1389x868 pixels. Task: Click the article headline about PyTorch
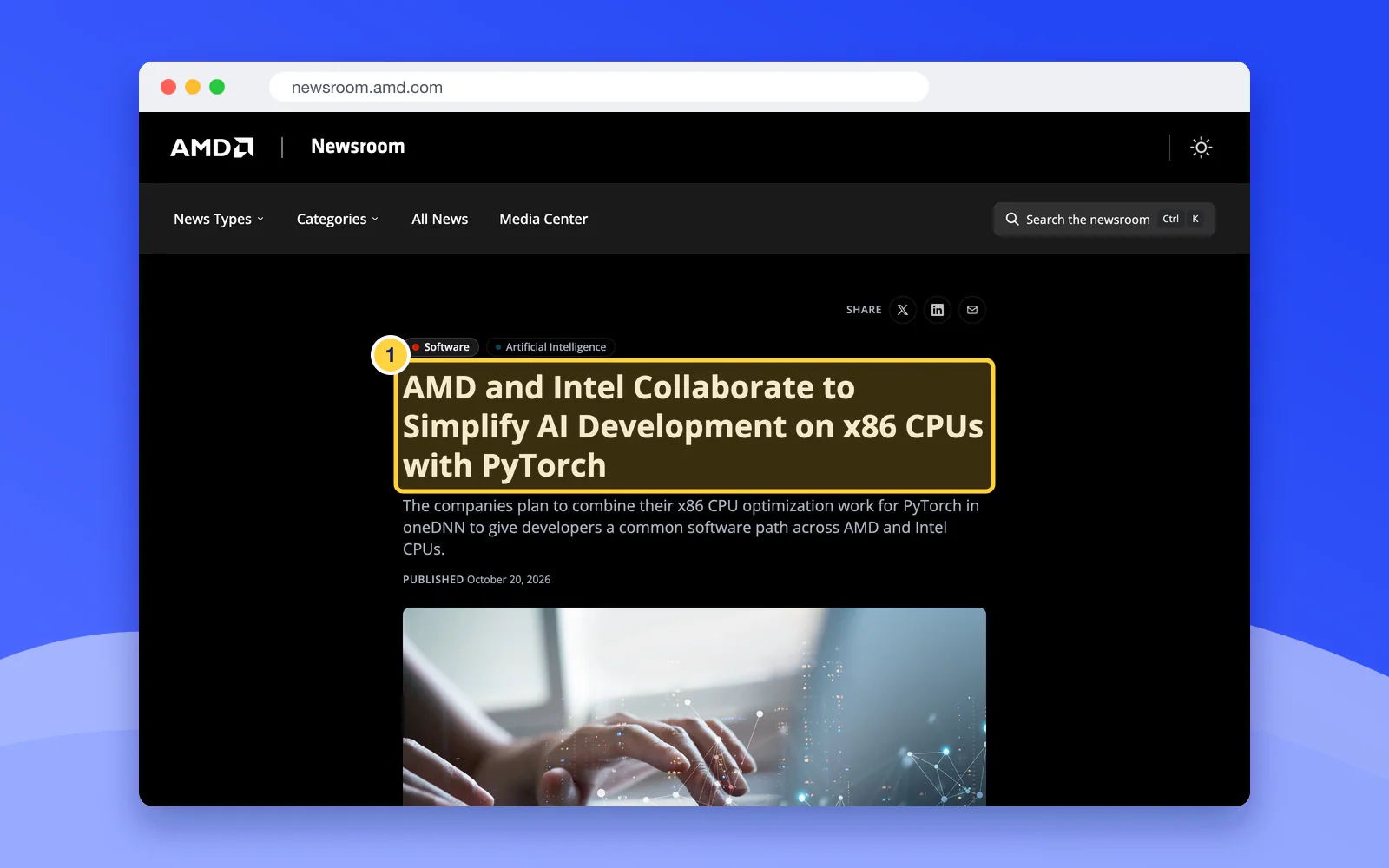[x=694, y=426]
